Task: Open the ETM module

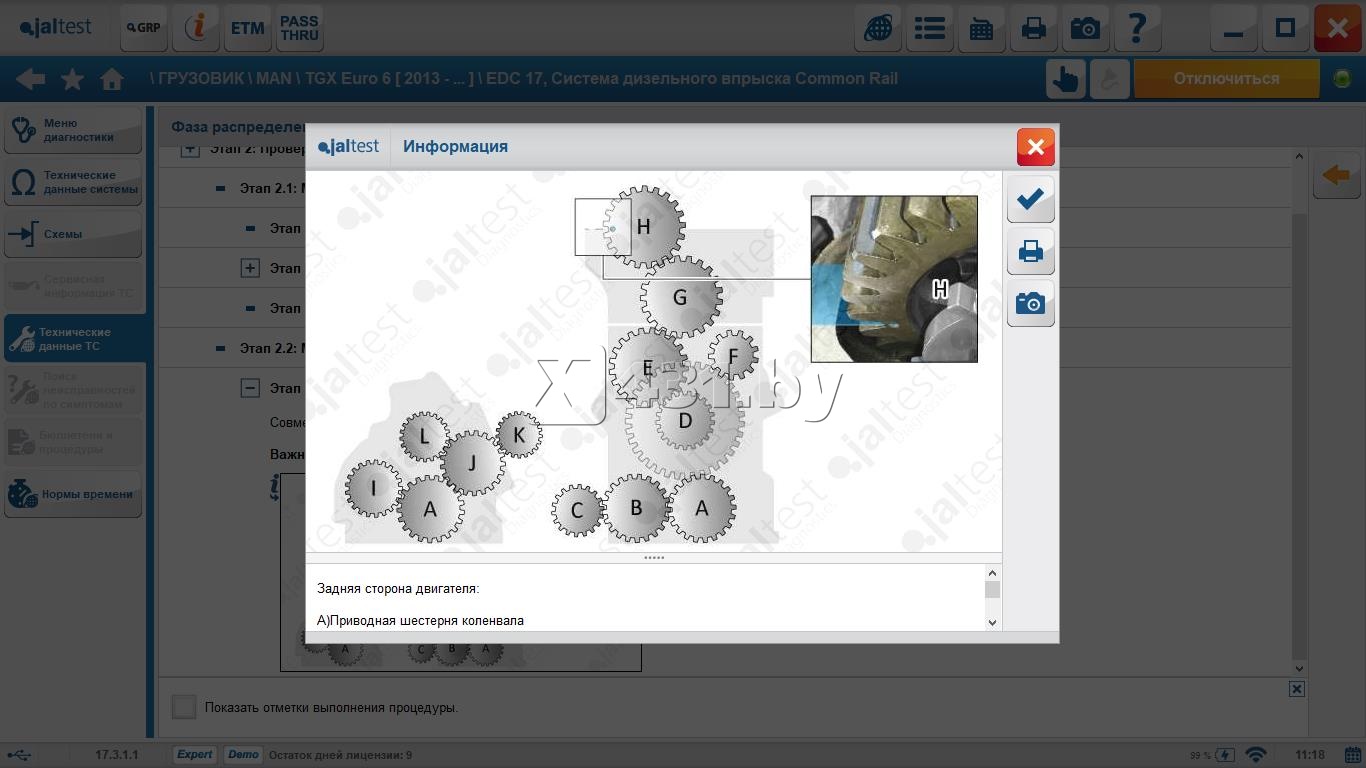Action: pos(247,28)
